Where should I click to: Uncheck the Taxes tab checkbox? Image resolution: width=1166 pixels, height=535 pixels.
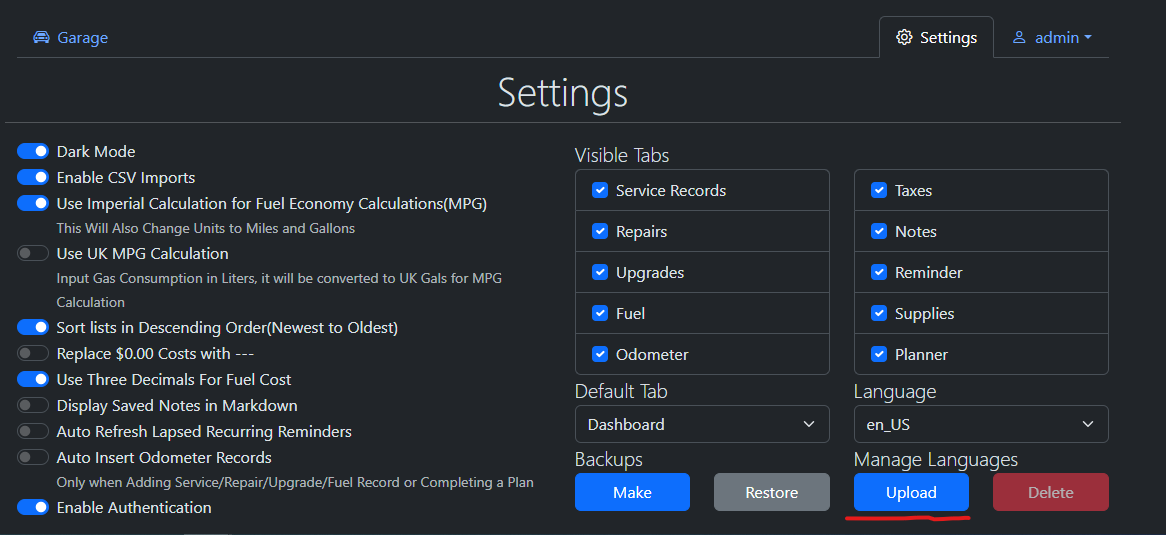coord(879,190)
